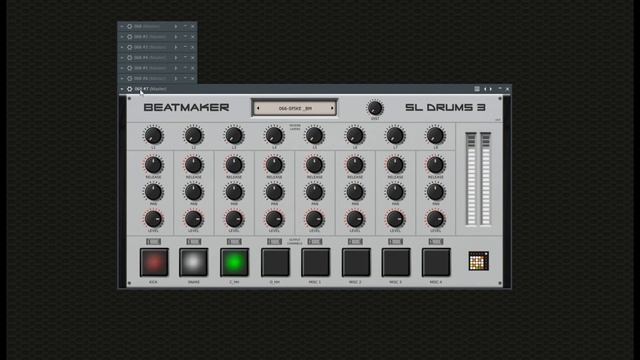The image size is (640, 360).
Task: Click LEVEL knob in KICK column
Action: click(153, 219)
